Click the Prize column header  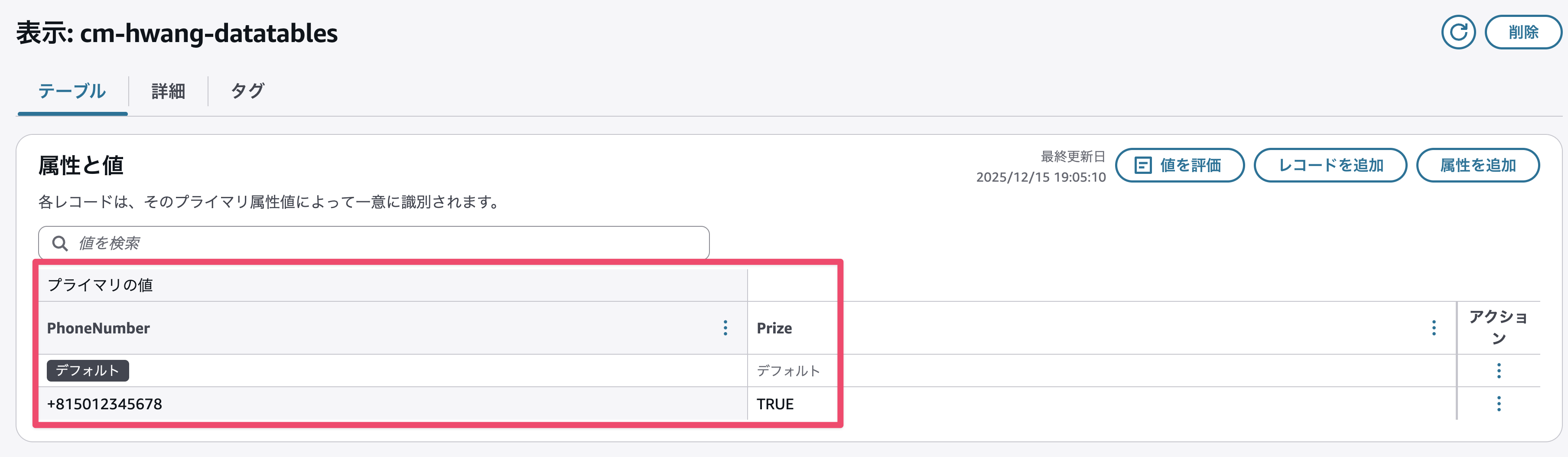click(774, 328)
